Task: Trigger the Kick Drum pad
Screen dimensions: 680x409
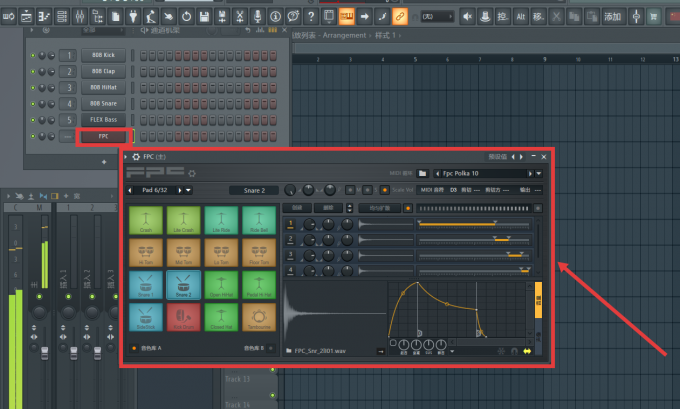Action: coord(183,317)
